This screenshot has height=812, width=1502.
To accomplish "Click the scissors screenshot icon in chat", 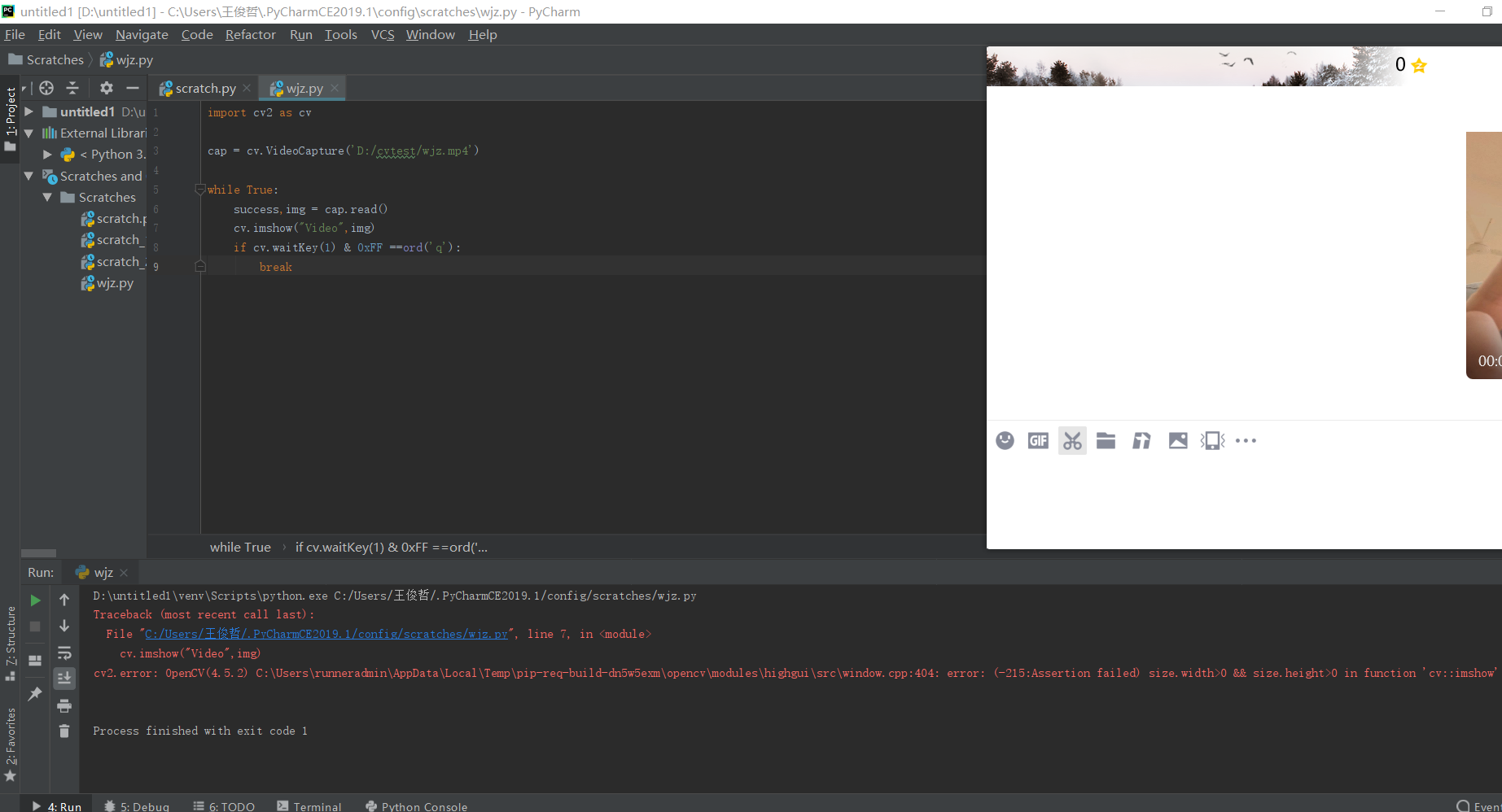I will click(1072, 440).
